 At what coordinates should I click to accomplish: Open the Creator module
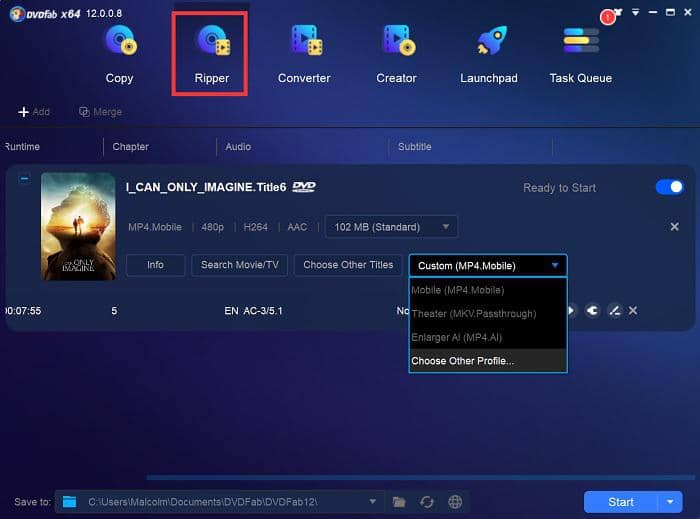(396, 42)
